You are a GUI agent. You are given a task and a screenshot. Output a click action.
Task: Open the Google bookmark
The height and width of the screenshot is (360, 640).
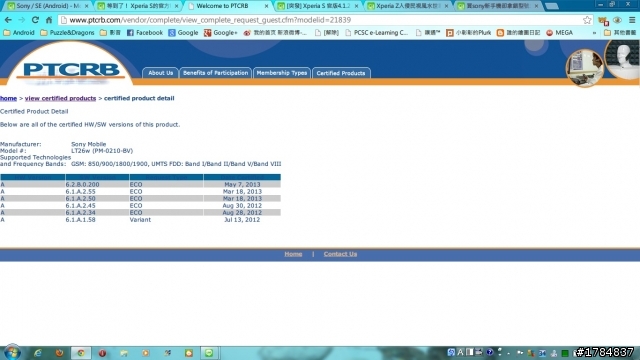coord(183,33)
